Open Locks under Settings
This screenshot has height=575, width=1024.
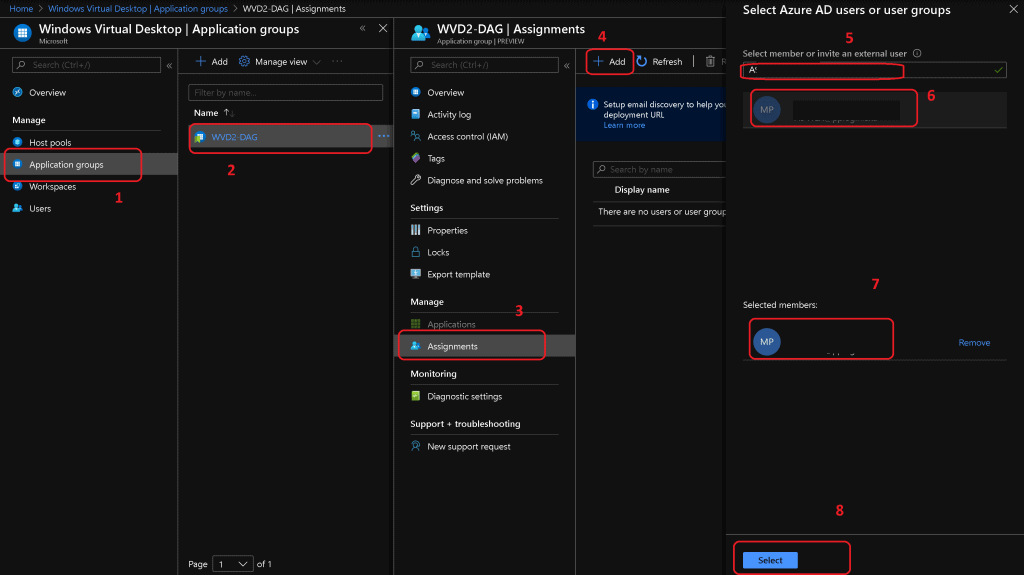(438, 253)
